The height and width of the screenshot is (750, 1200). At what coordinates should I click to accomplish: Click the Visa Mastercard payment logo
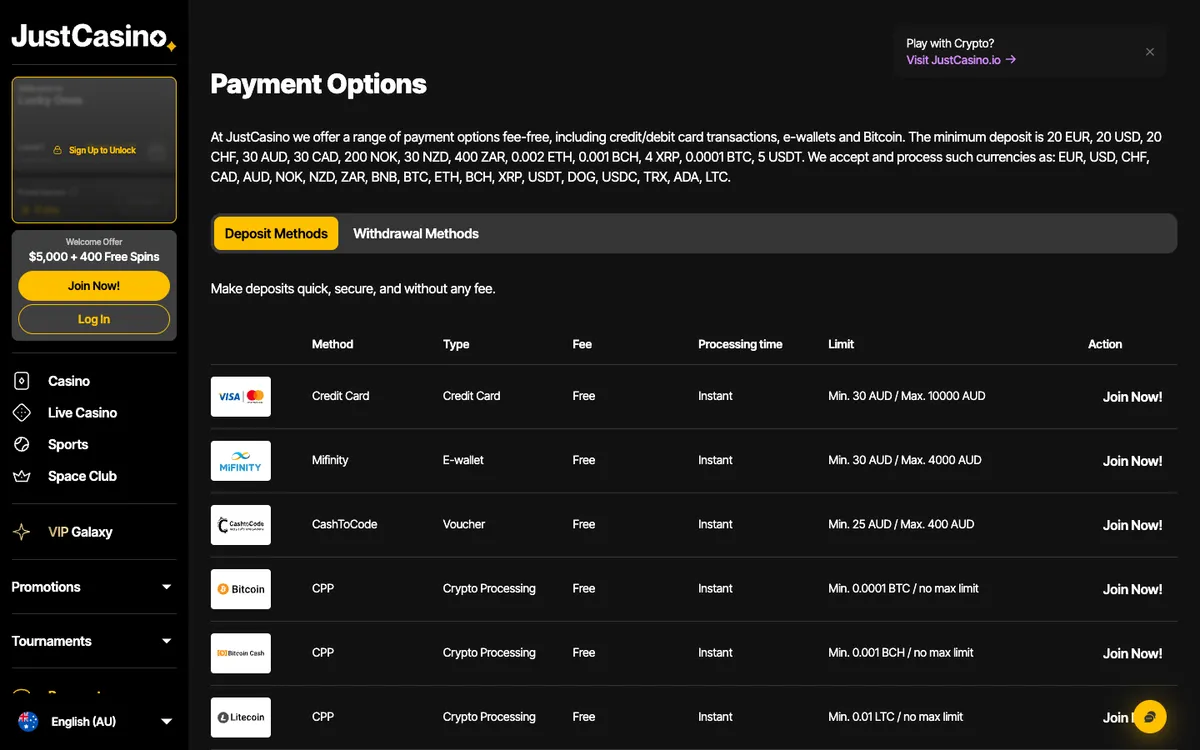(241, 397)
